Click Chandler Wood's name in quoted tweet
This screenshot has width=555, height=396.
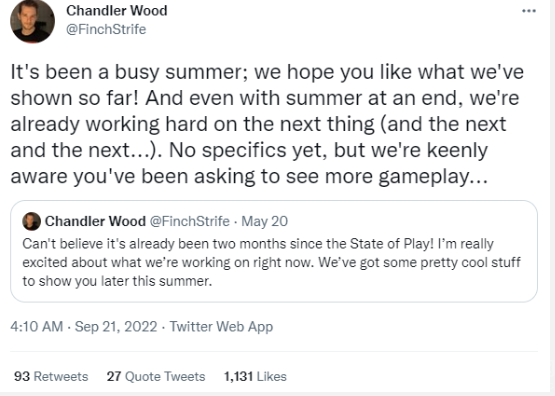click(x=95, y=221)
